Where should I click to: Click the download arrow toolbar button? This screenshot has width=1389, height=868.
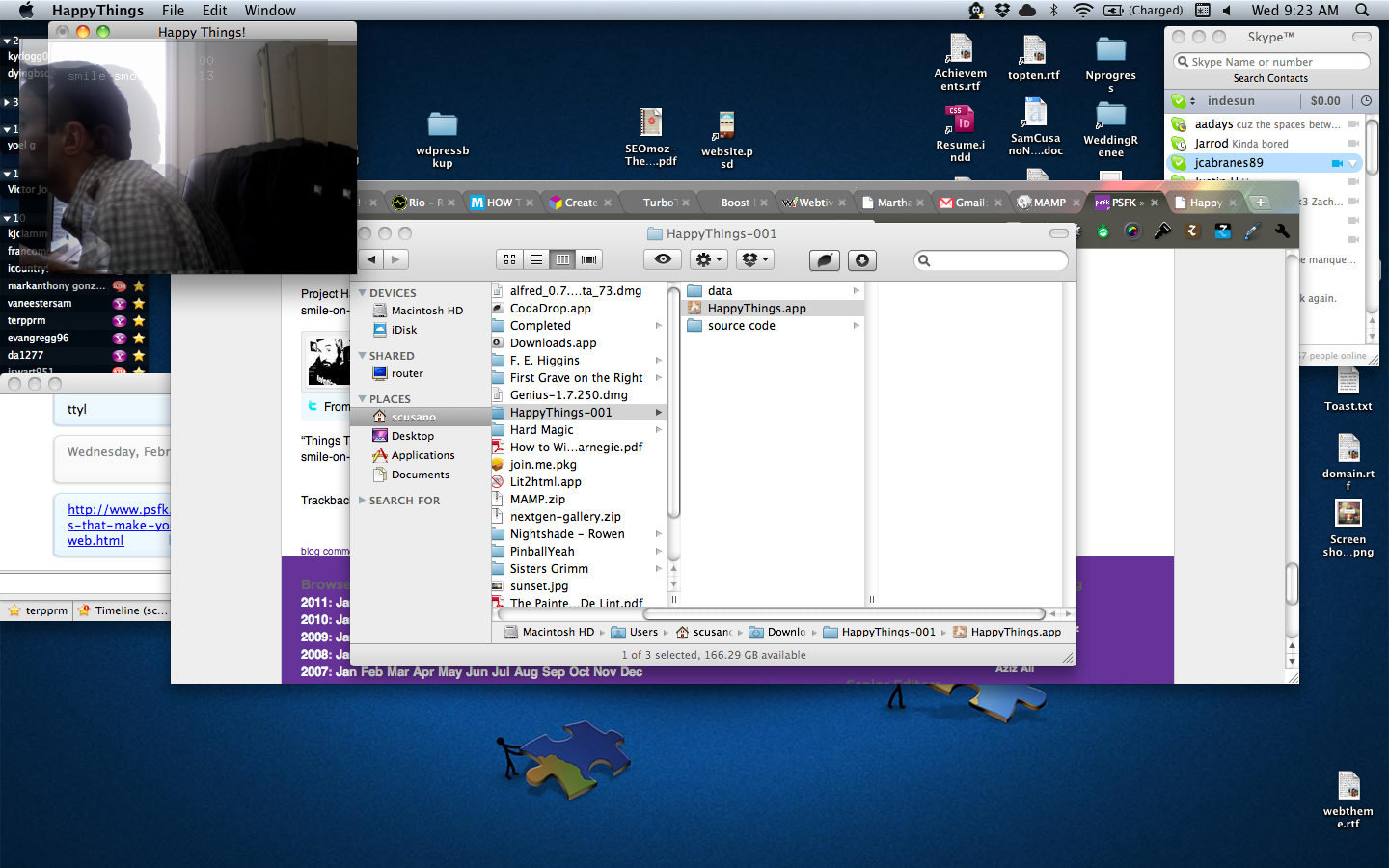(862, 259)
